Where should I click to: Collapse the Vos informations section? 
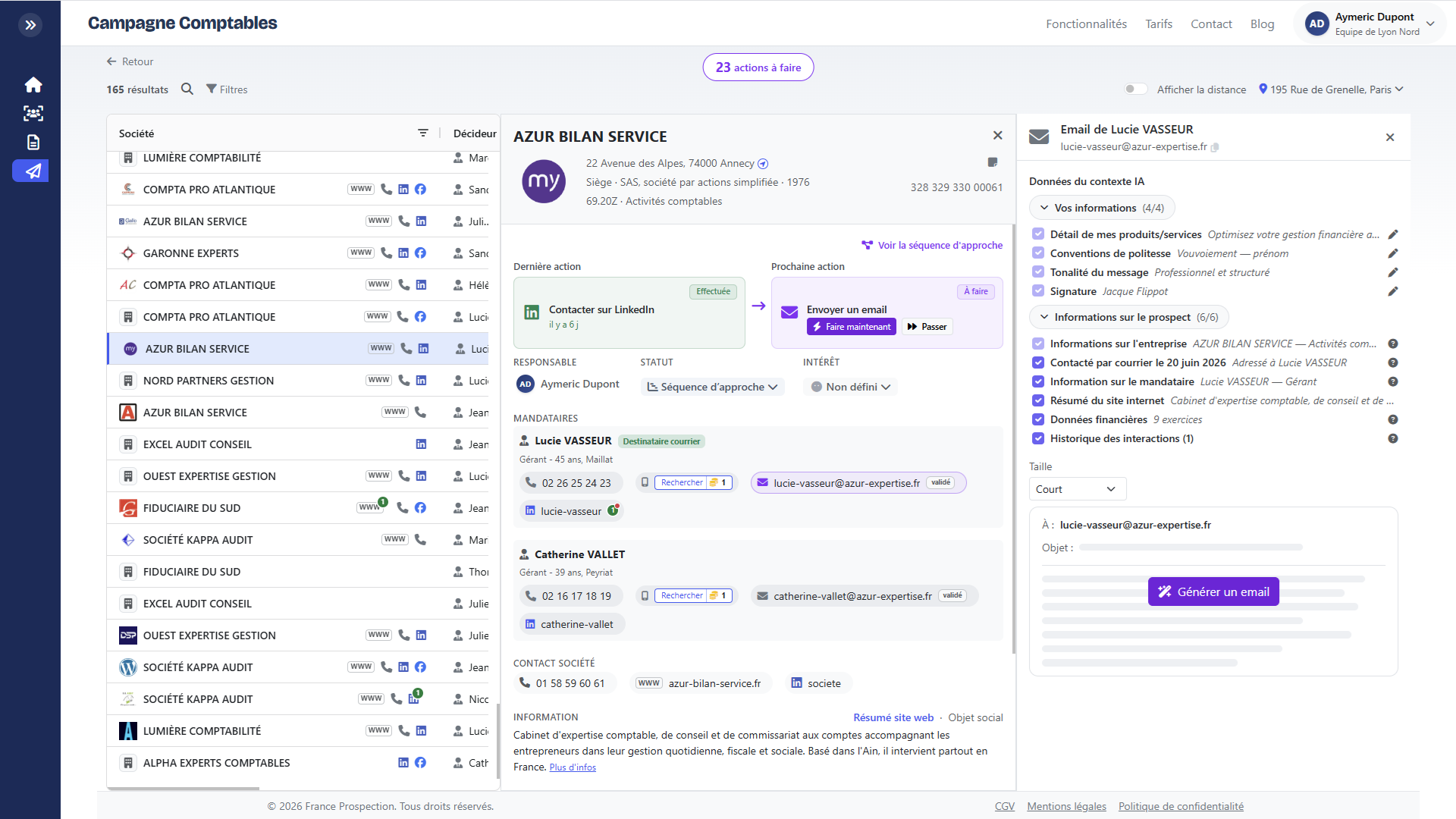pyautogui.click(x=1102, y=208)
